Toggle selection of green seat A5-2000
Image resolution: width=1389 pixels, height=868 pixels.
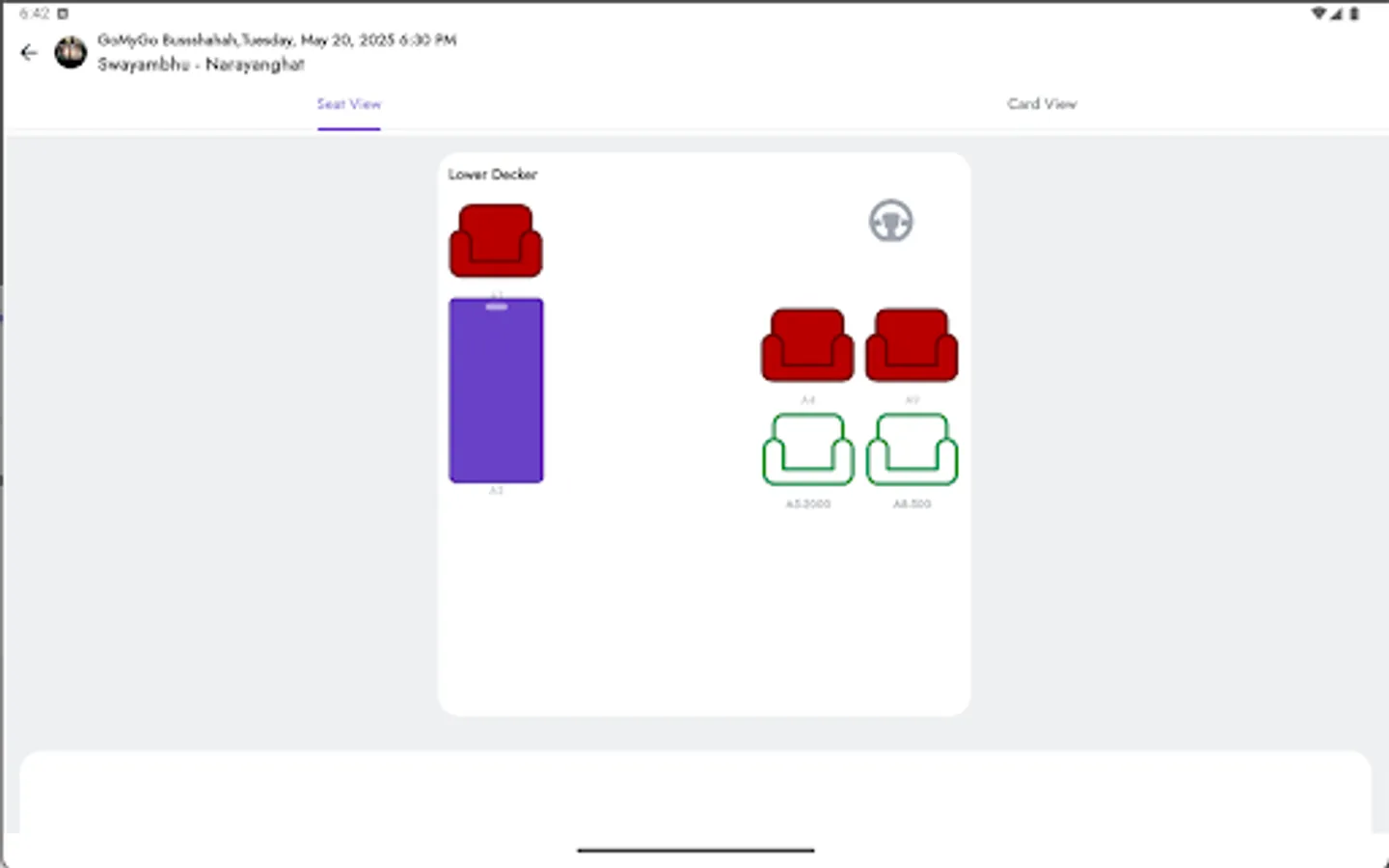click(806, 450)
